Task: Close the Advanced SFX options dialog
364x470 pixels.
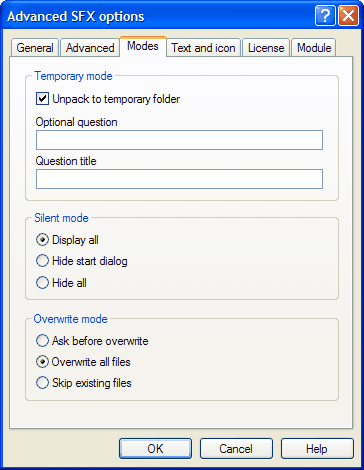Action: click(x=348, y=15)
